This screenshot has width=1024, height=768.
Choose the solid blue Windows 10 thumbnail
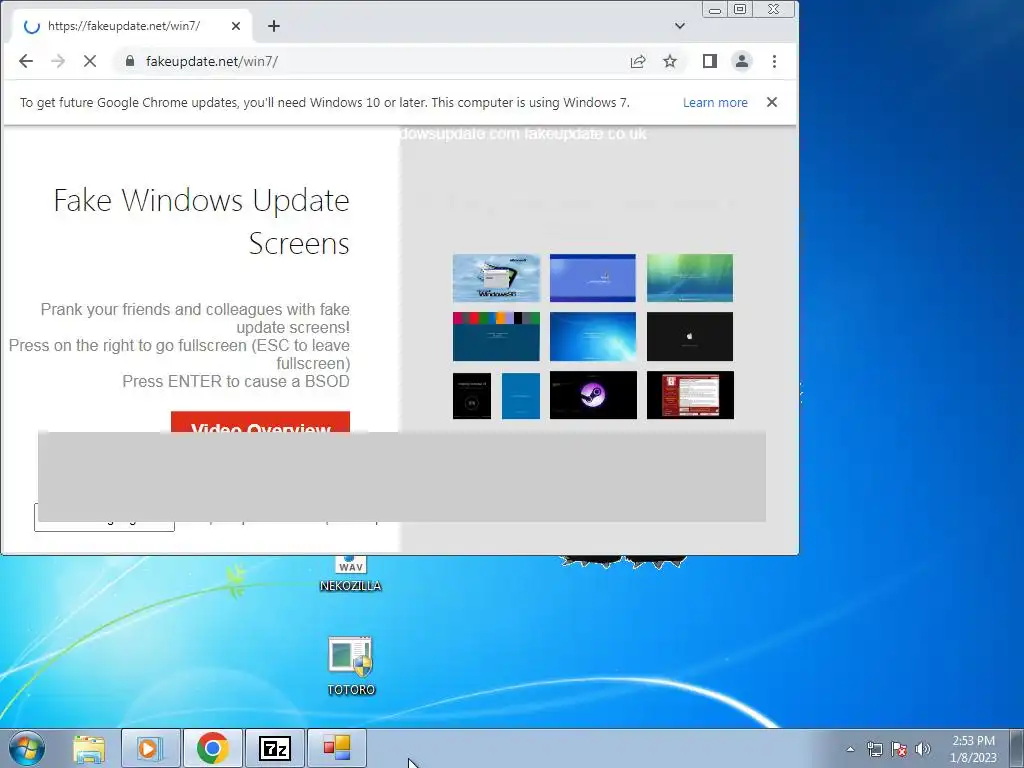520,396
